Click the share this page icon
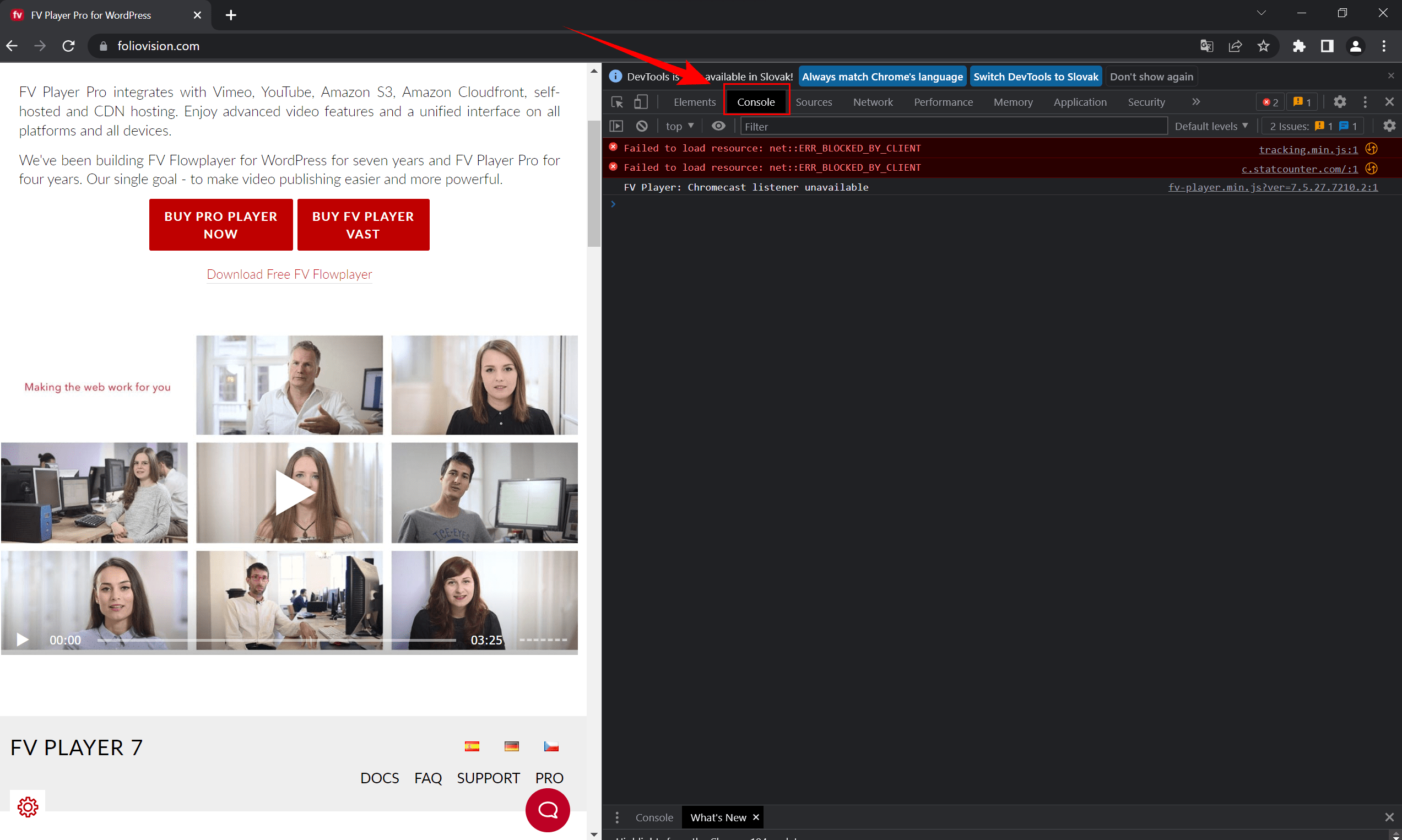This screenshot has width=1402, height=840. point(1235,46)
